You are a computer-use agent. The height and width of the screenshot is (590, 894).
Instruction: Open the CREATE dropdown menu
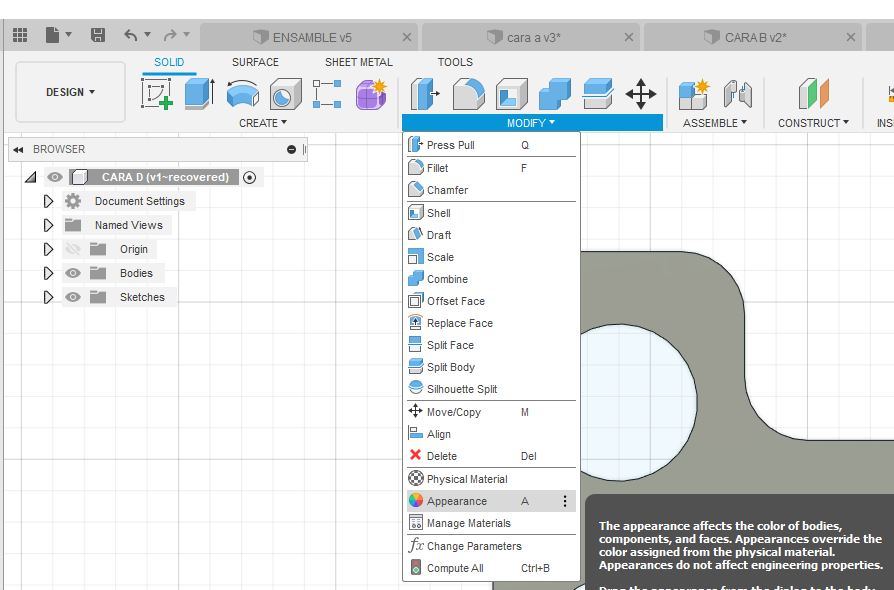pyautogui.click(x=263, y=123)
